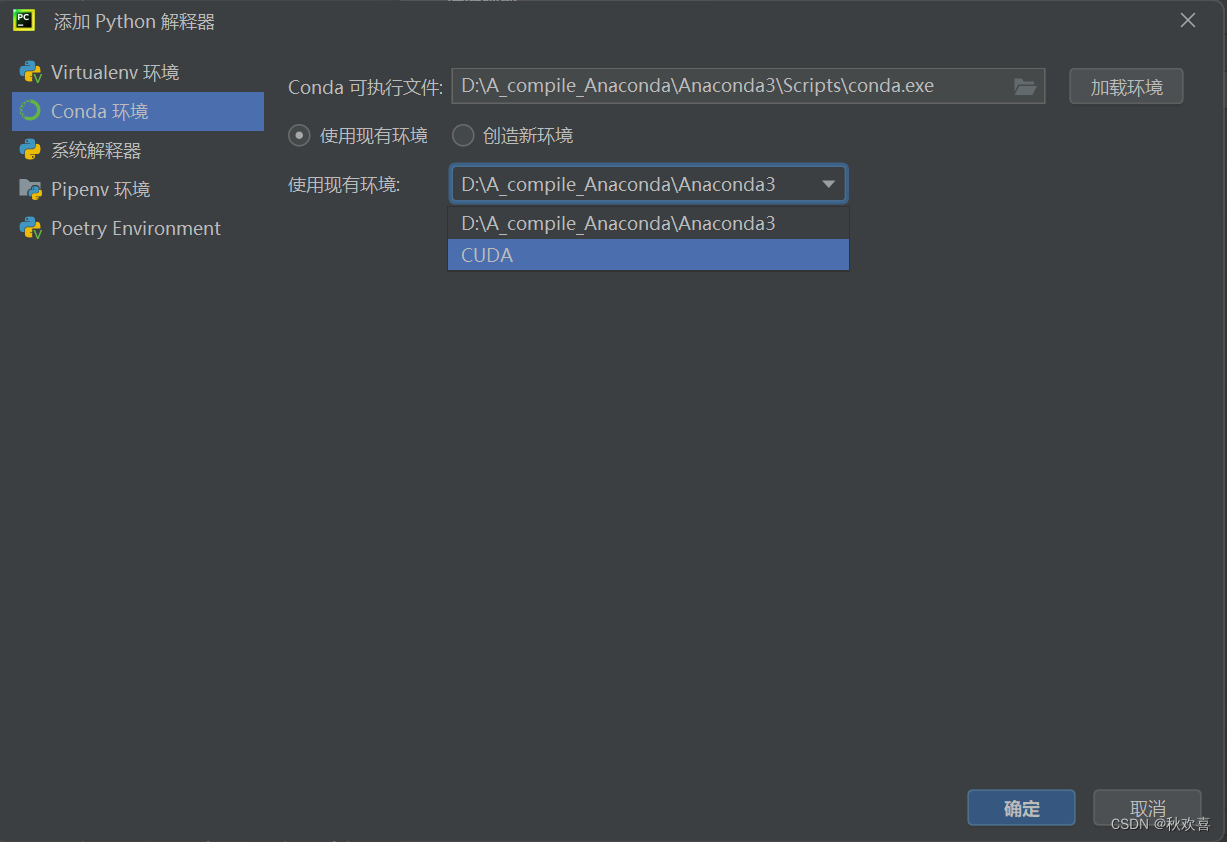Click the PyCharm logo icon
1227x842 pixels.
(22, 20)
